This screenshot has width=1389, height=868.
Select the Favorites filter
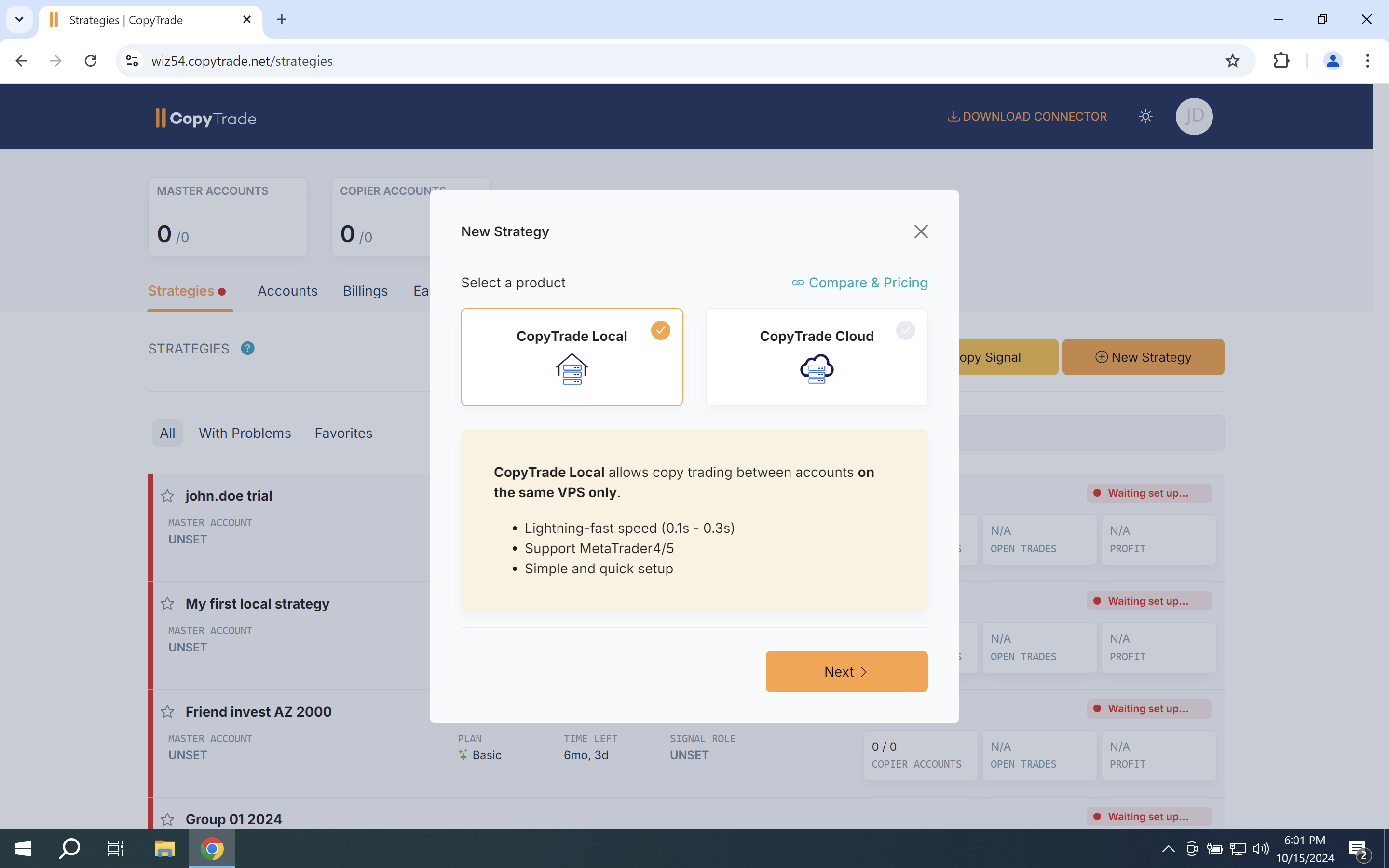tap(343, 433)
